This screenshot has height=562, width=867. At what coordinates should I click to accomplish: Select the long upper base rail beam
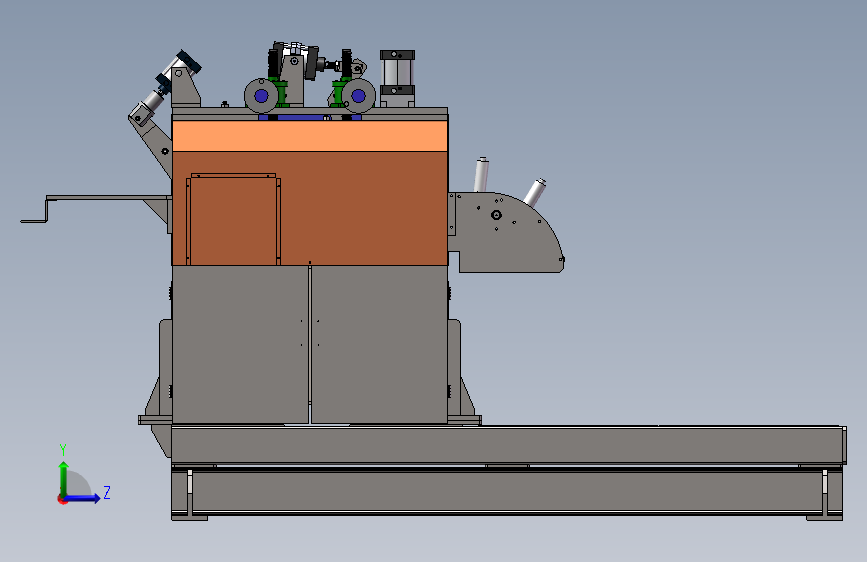[508, 445]
